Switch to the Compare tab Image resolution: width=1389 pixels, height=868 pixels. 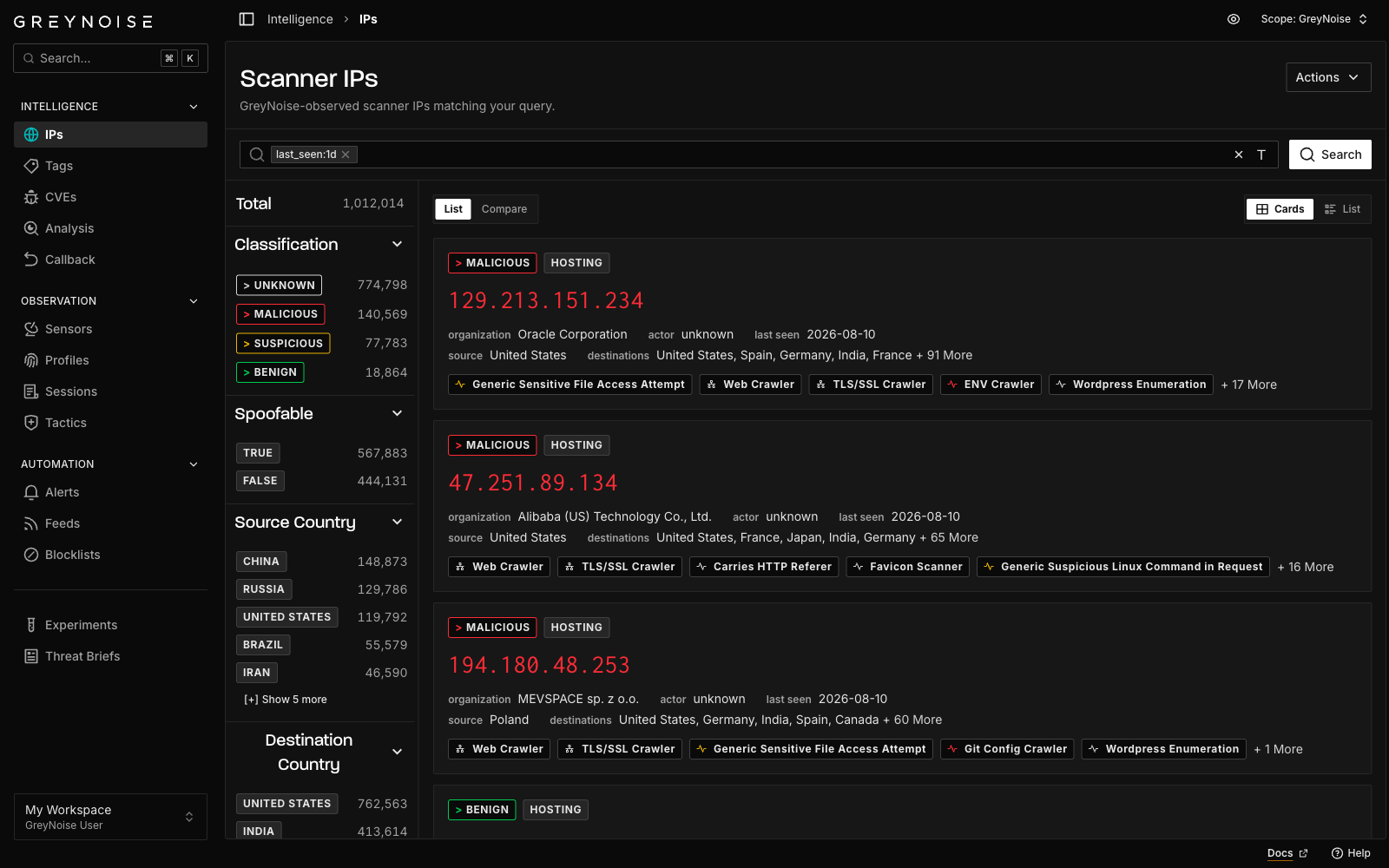(x=504, y=209)
